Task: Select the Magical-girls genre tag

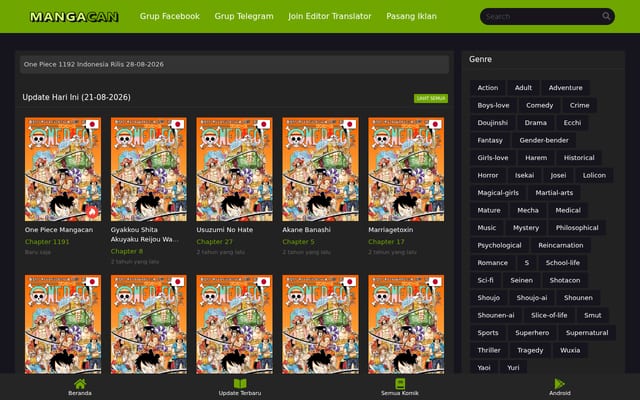Action: [x=498, y=193]
